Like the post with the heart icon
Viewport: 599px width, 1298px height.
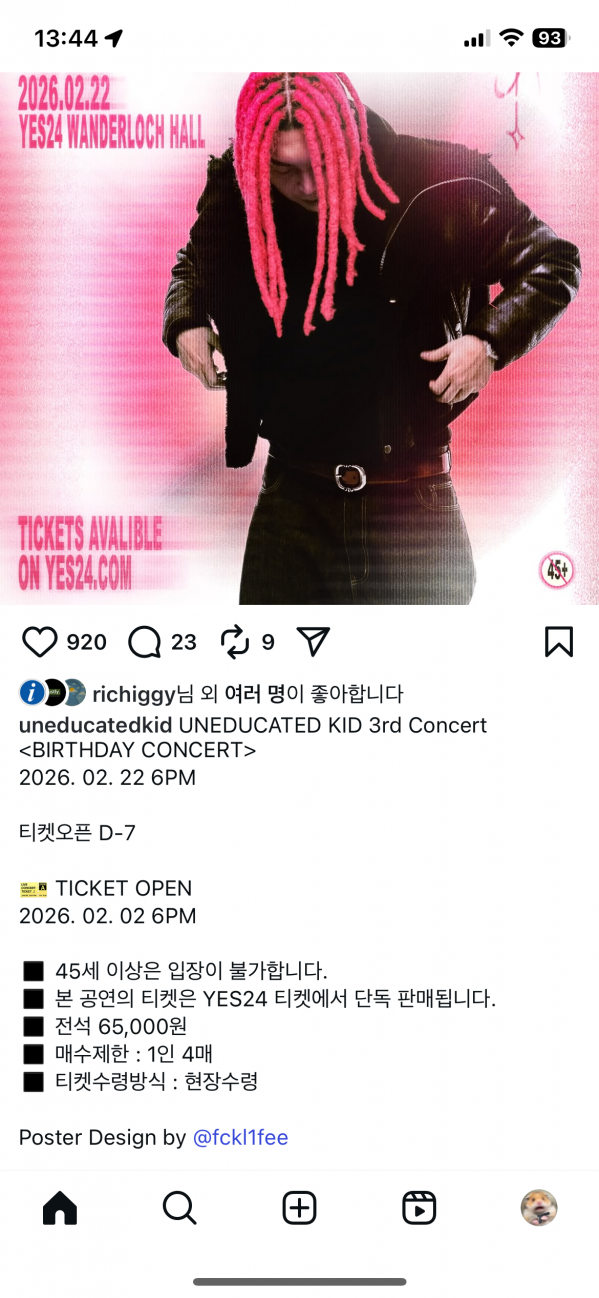(39, 642)
